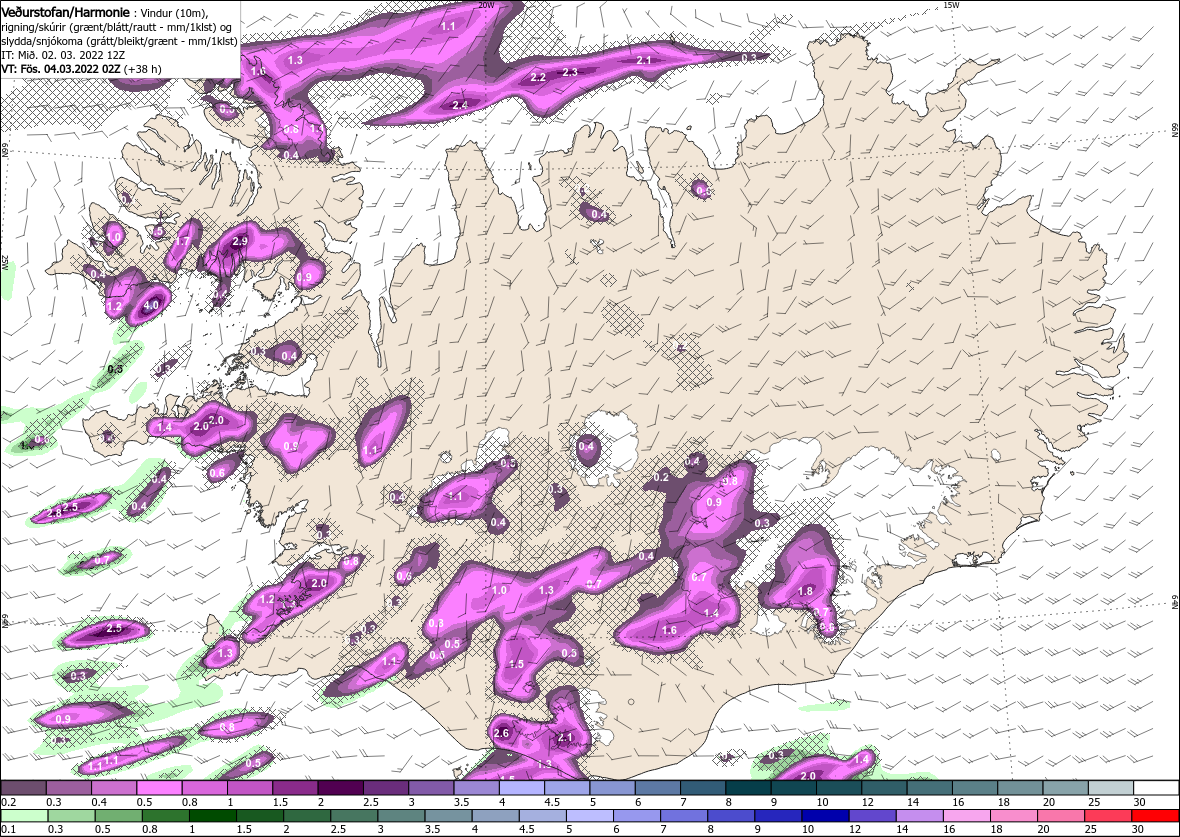This screenshot has width=1180, height=837.
Task: Click the 15W longitude label
Action: pyautogui.click(x=950, y=5)
